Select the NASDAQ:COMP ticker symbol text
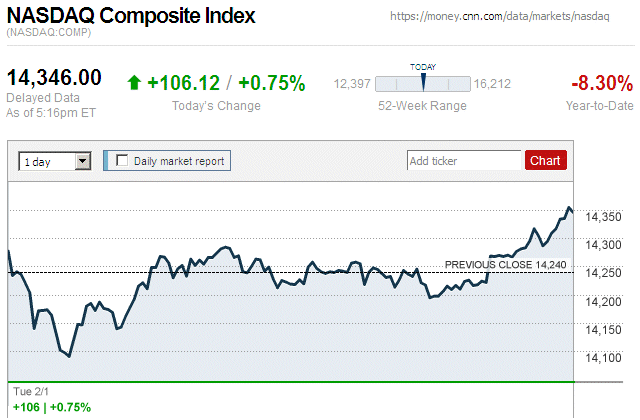Image resolution: width=640 pixels, height=420 pixels. click(x=48, y=33)
